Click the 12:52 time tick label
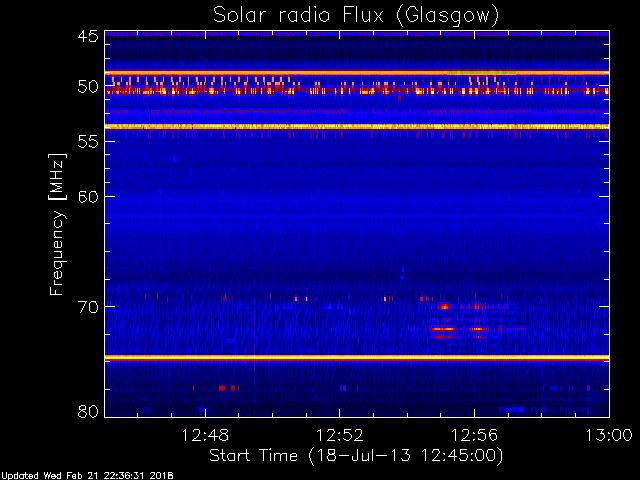This screenshot has height=480, width=640. (x=340, y=435)
